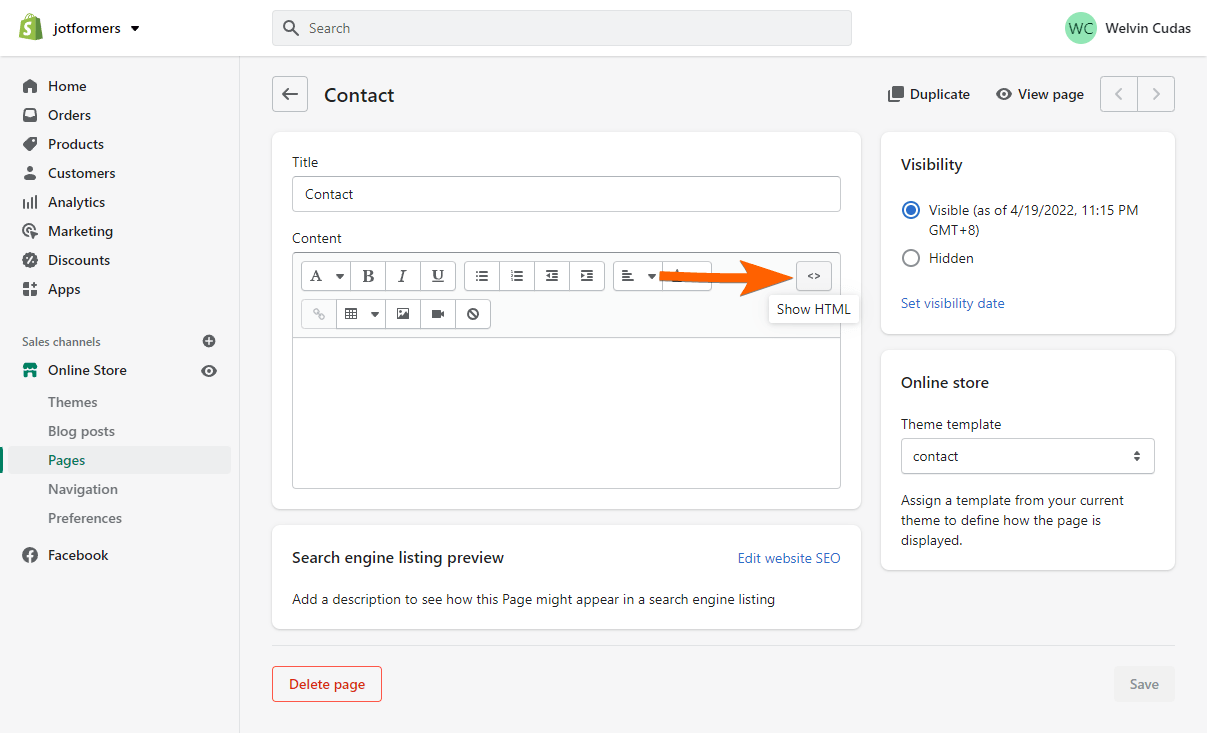Insert a numbered list
The width and height of the screenshot is (1207, 733).
point(517,275)
